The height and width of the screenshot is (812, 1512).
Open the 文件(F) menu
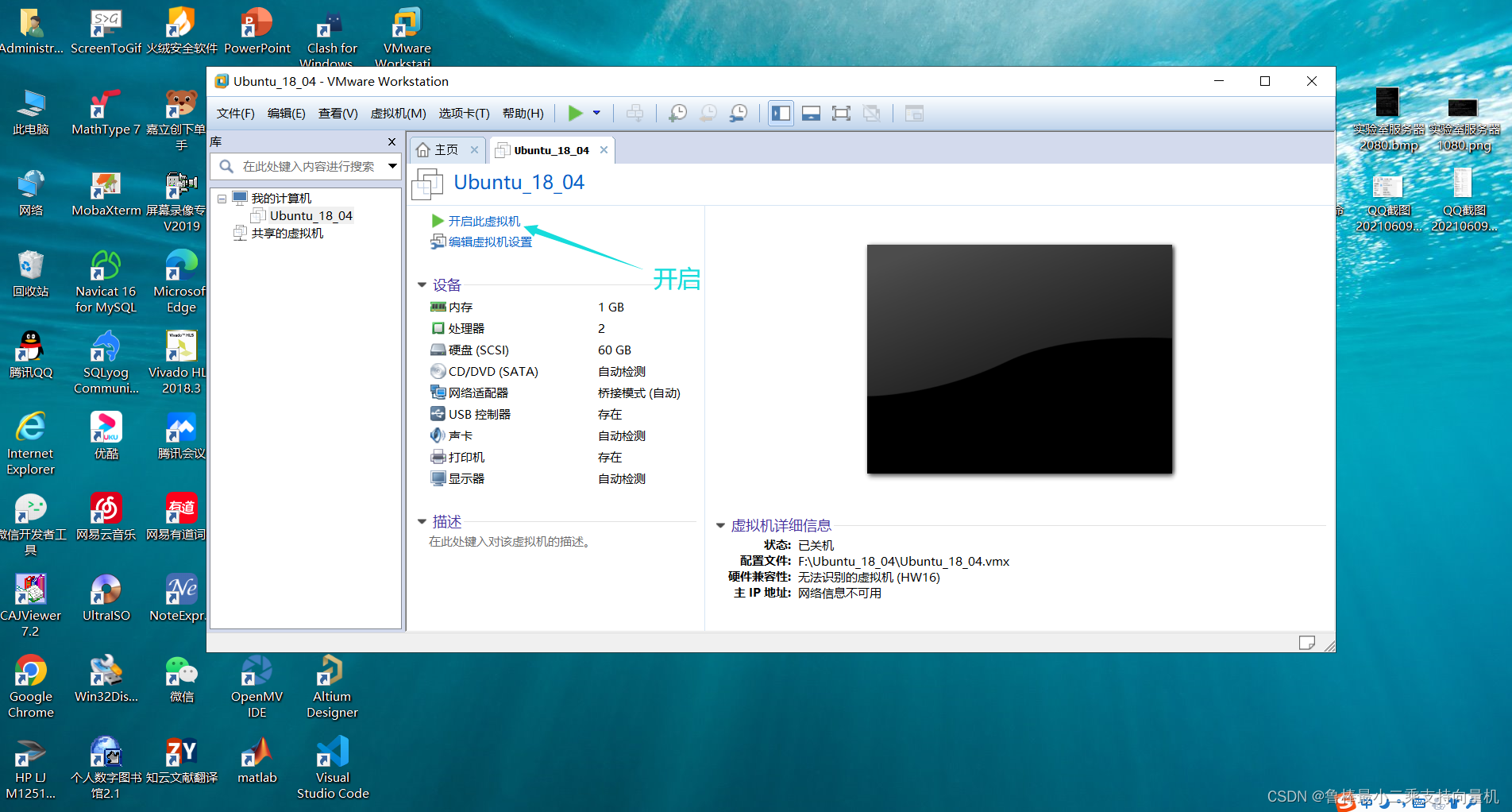pos(235,114)
